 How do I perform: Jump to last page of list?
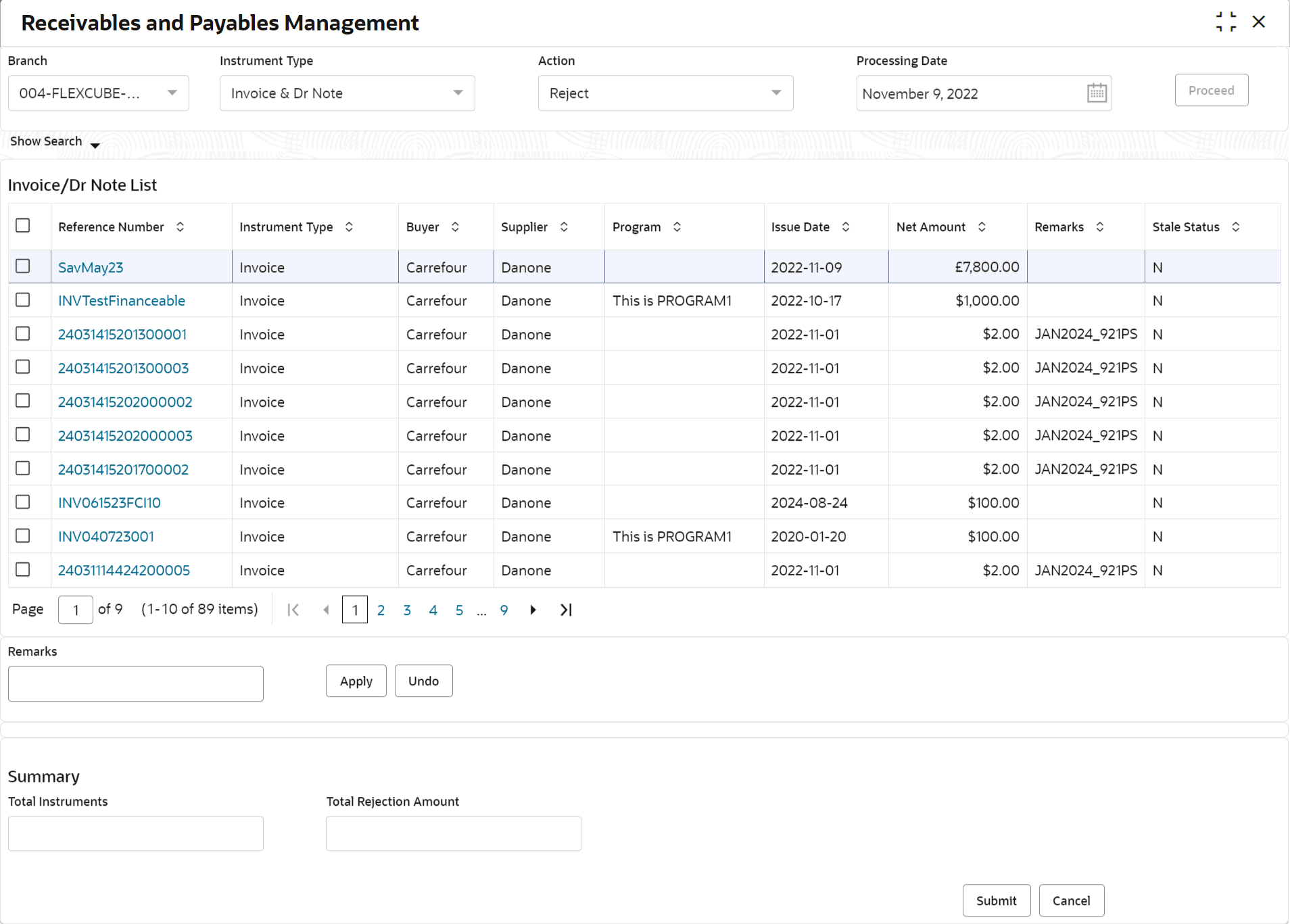[x=566, y=610]
